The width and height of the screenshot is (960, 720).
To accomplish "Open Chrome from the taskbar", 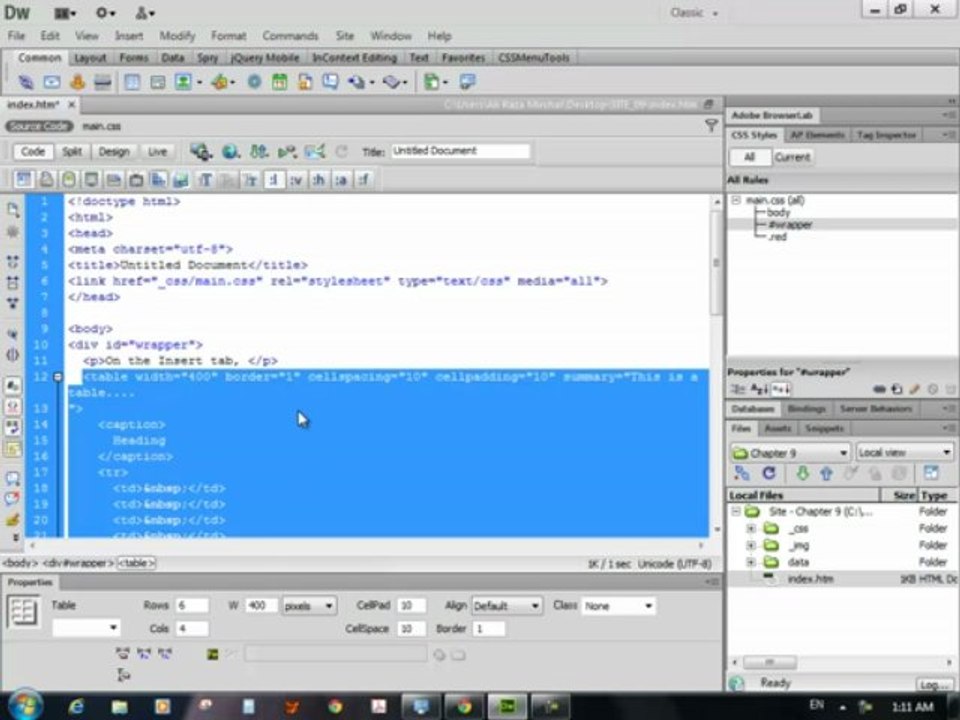I will click(335, 707).
